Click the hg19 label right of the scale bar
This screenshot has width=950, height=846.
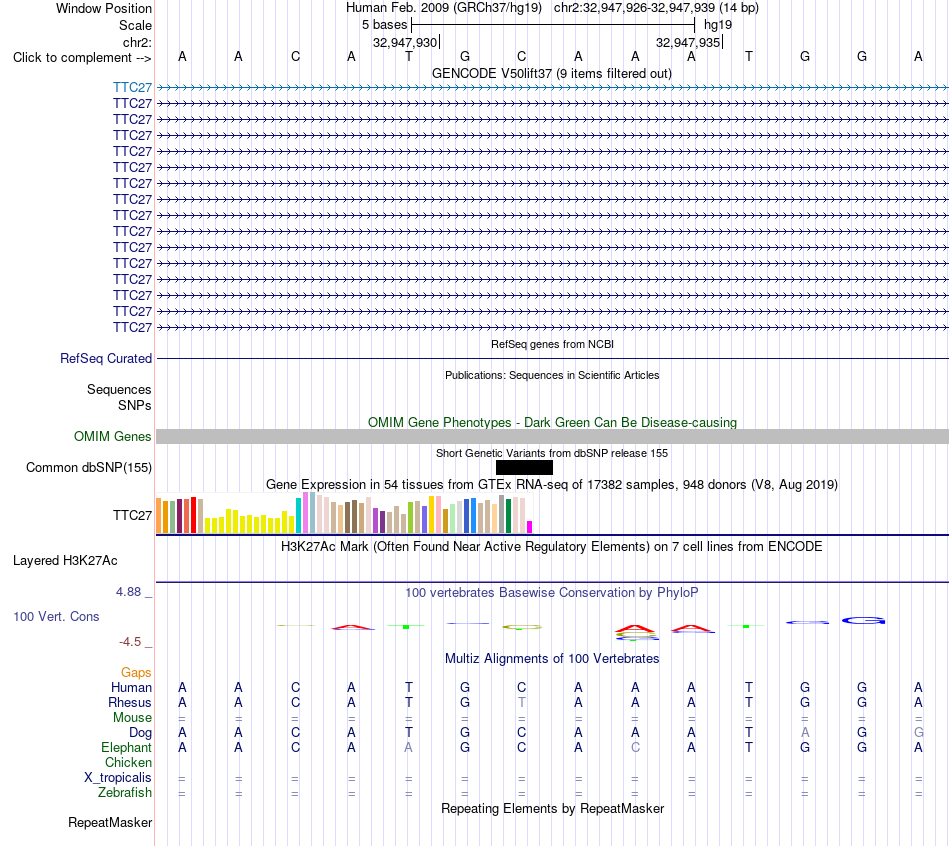pyautogui.click(x=718, y=25)
